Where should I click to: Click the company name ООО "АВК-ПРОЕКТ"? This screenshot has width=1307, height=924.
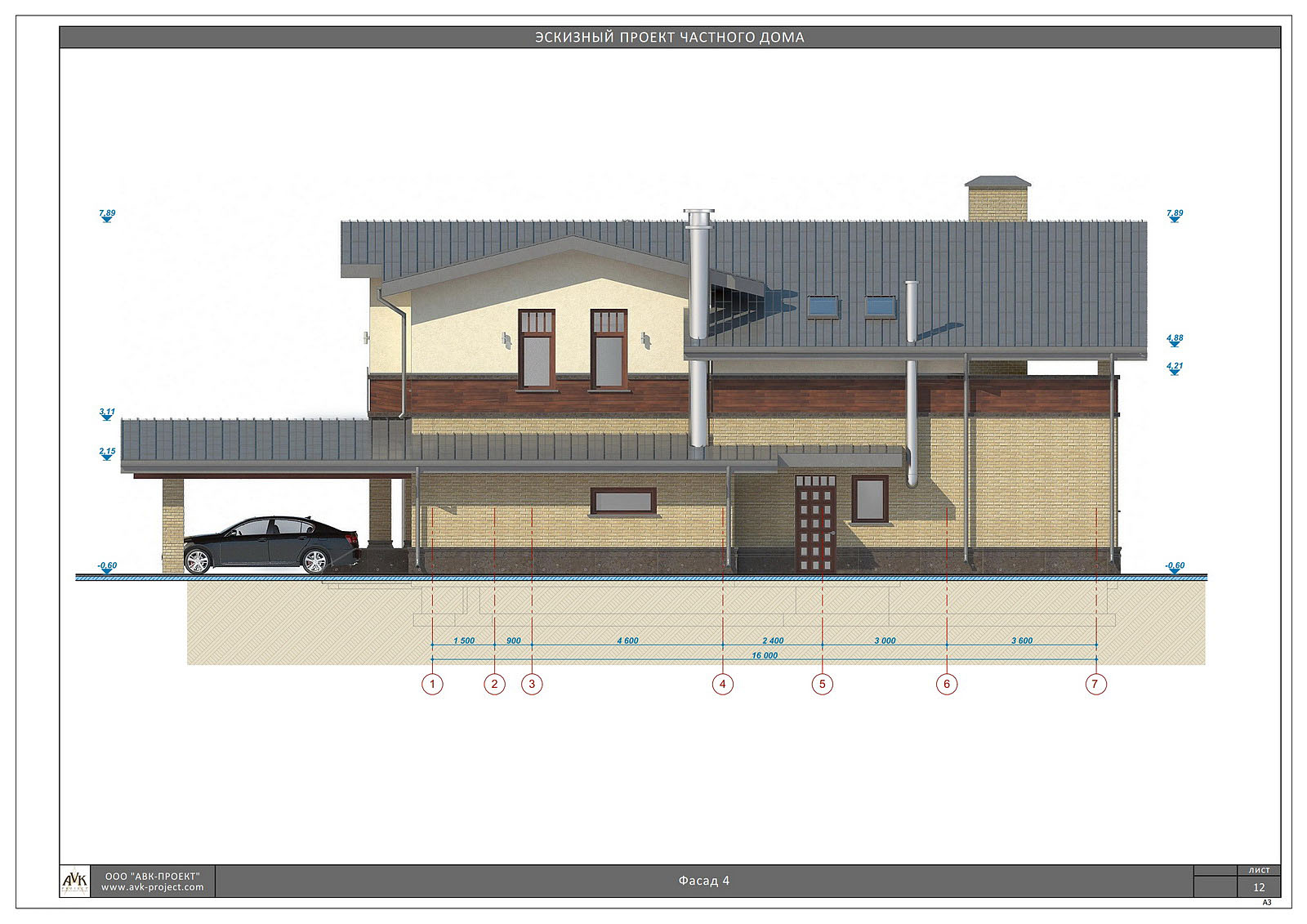153,876
